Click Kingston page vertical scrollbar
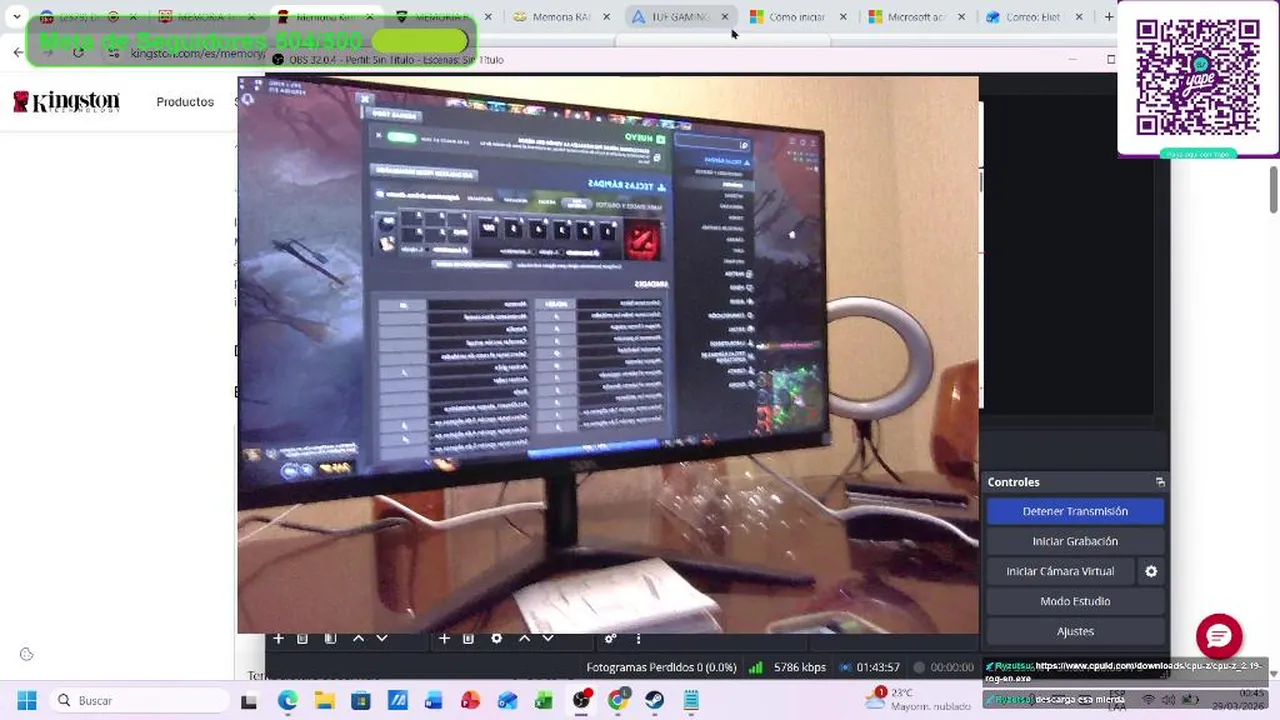This screenshot has height=720, width=1280. (x=1274, y=190)
